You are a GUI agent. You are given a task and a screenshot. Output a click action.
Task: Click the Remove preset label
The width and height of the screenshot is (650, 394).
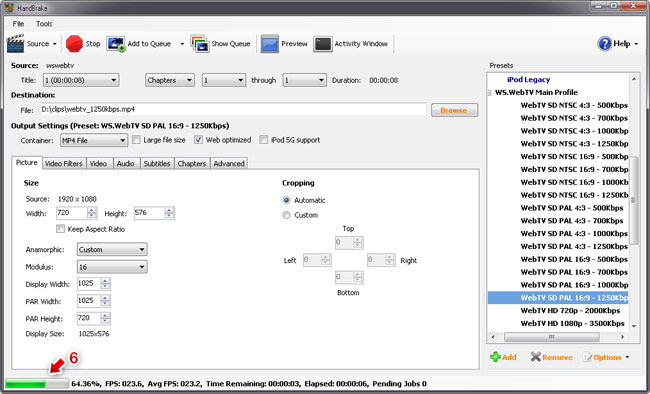click(x=557, y=358)
